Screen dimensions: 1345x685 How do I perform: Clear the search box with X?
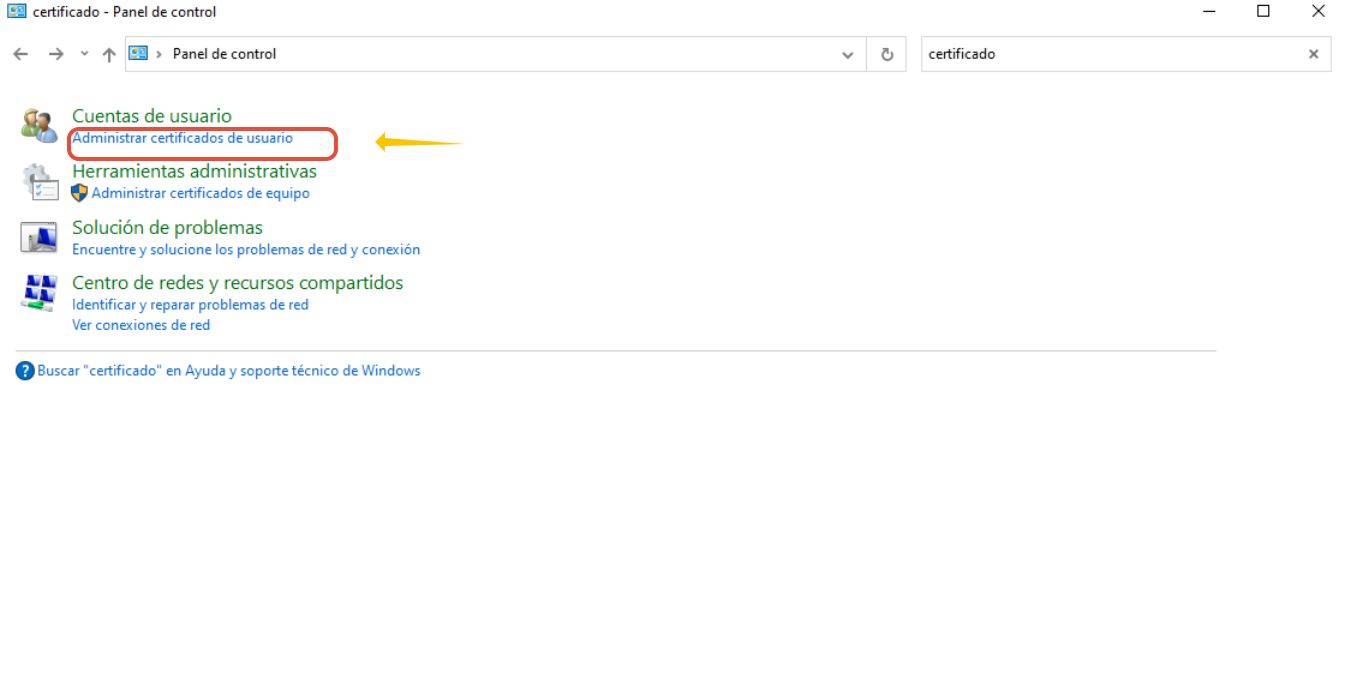(x=1313, y=54)
